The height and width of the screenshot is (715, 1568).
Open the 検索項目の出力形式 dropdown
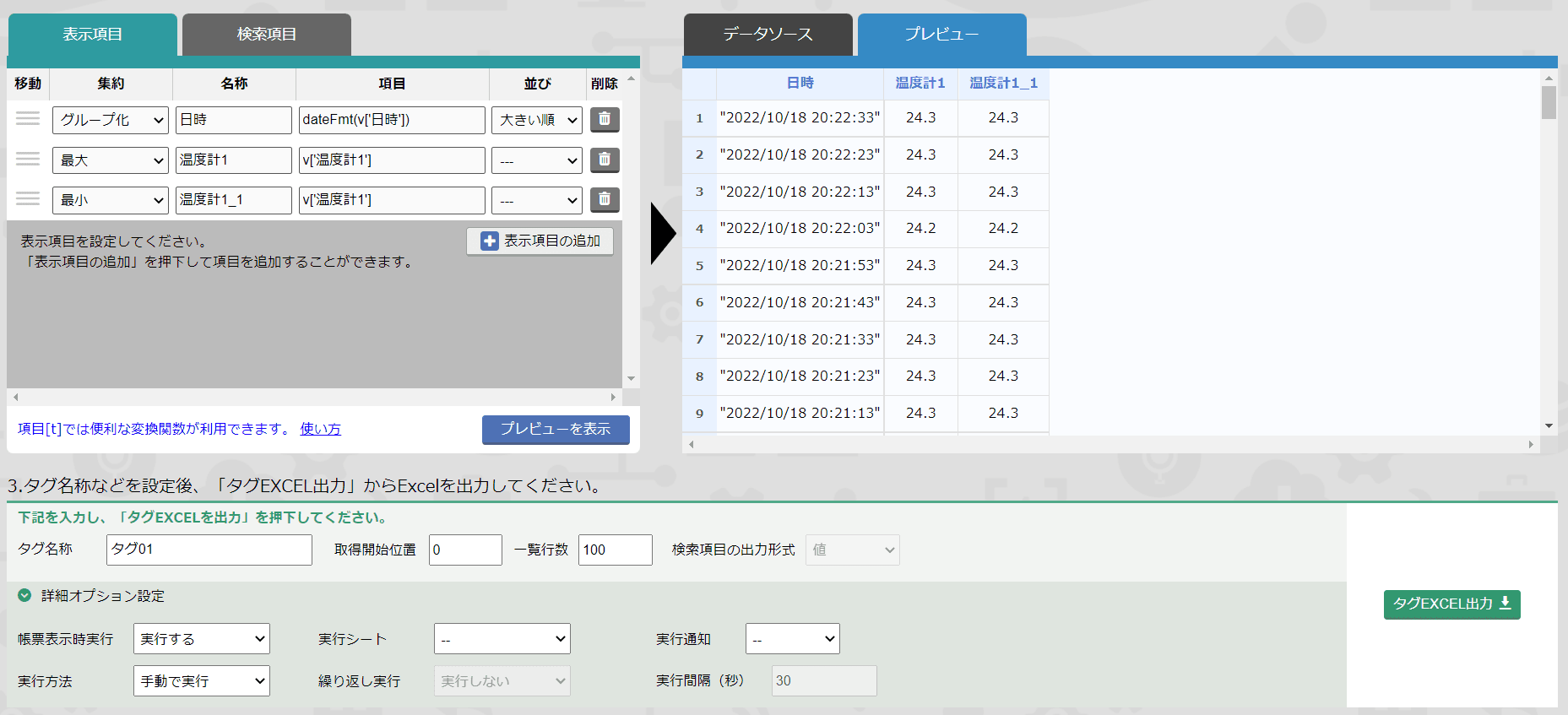(853, 550)
